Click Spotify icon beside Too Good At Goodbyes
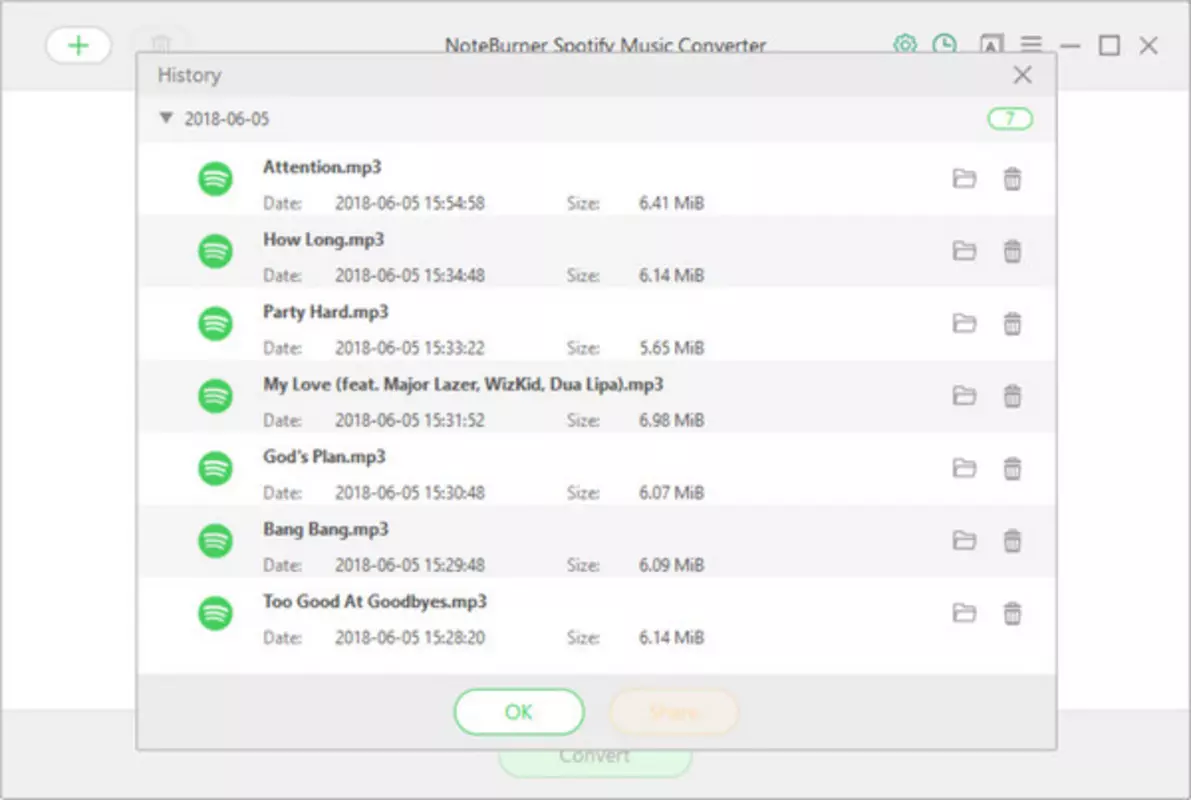1191x800 pixels. point(216,613)
